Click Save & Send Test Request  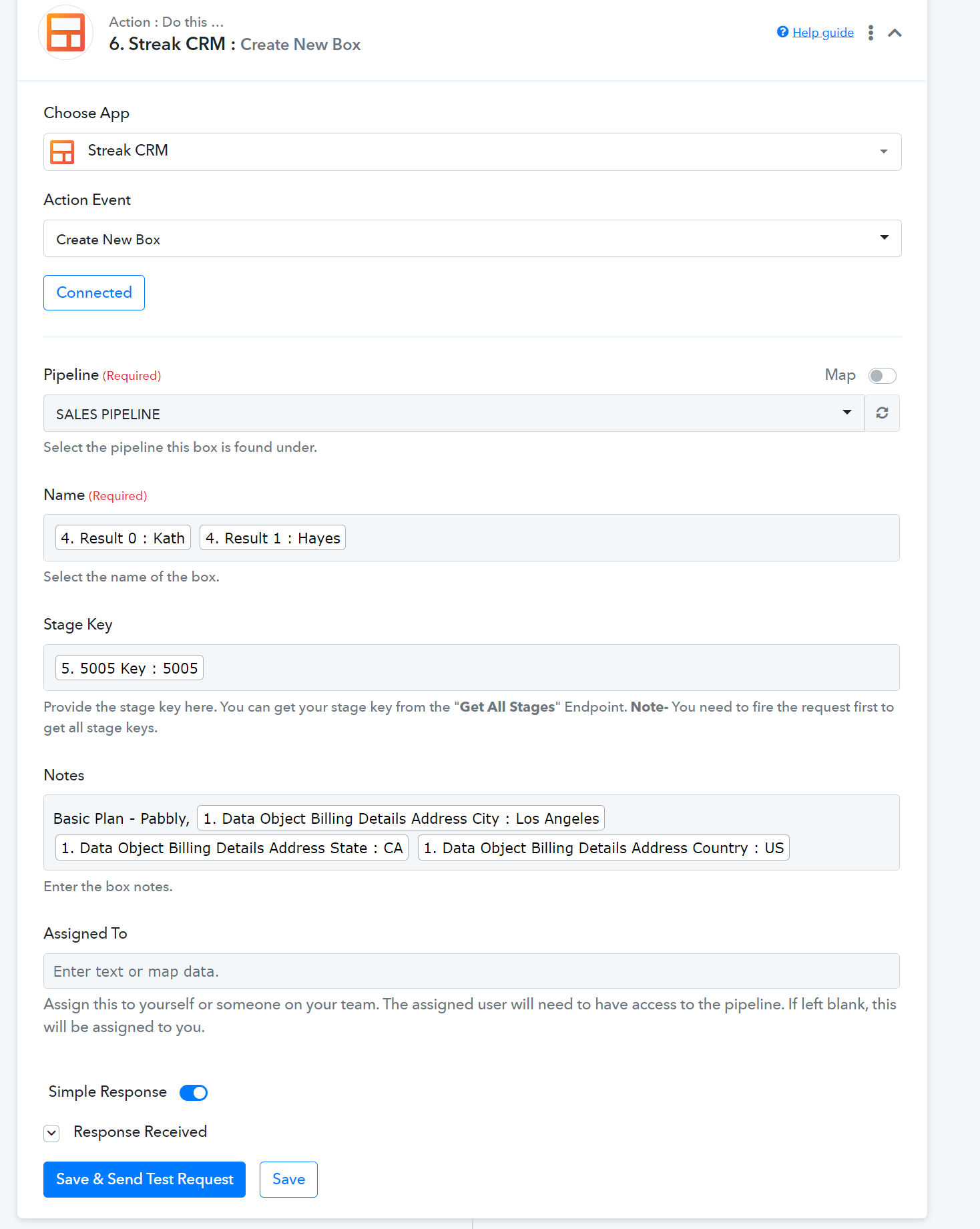tap(144, 1180)
